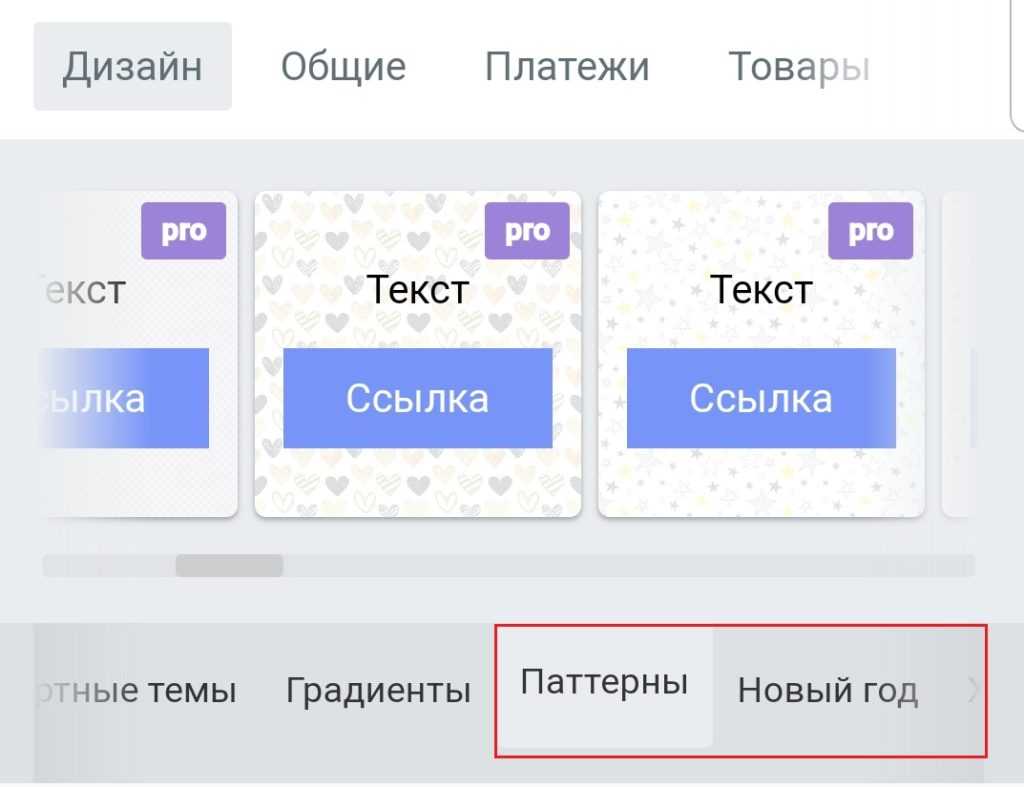This screenshot has height=787, width=1024.
Task: Click the pro badge on the stars theme
Action: point(870,231)
